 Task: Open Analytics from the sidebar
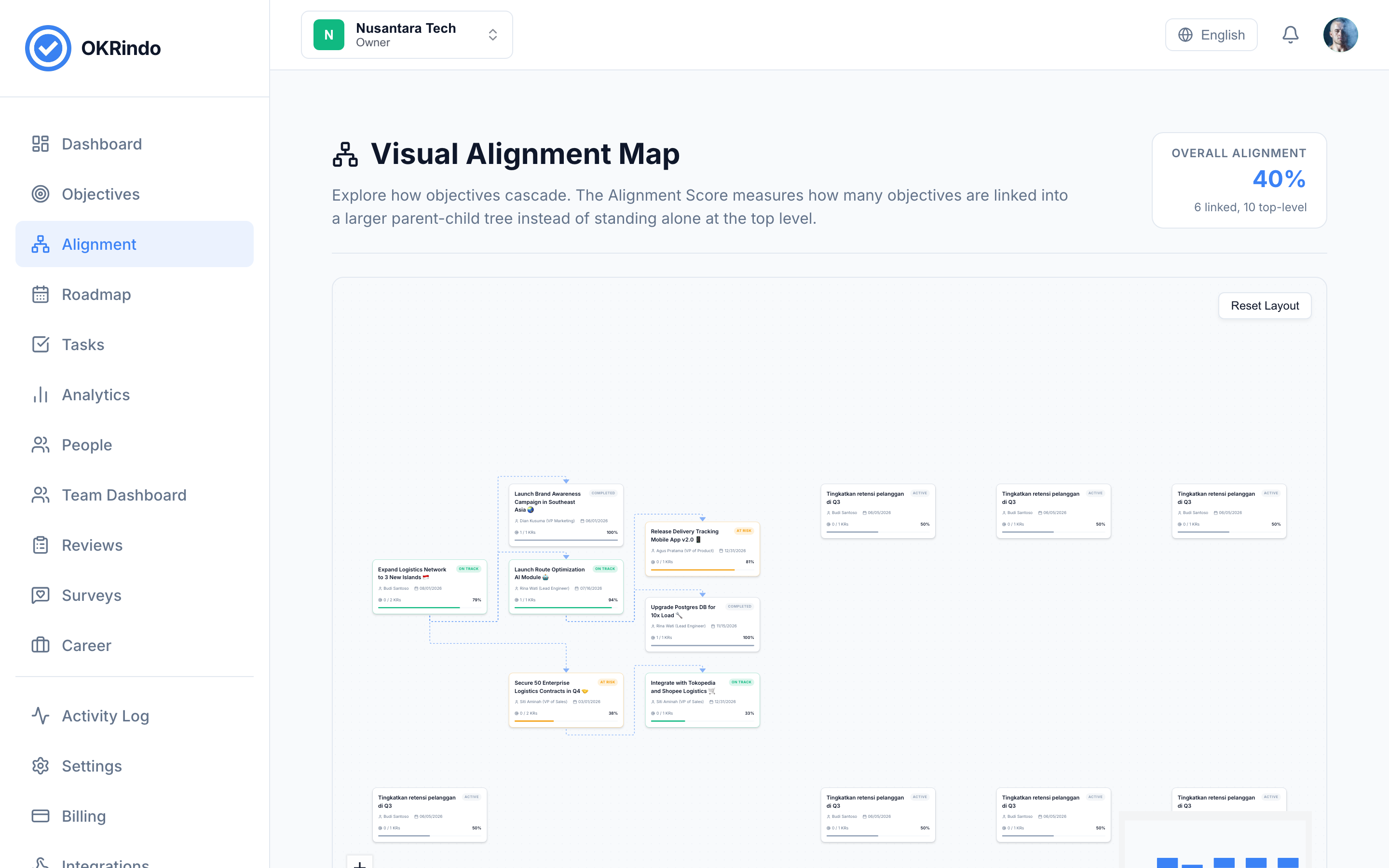click(134, 394)
